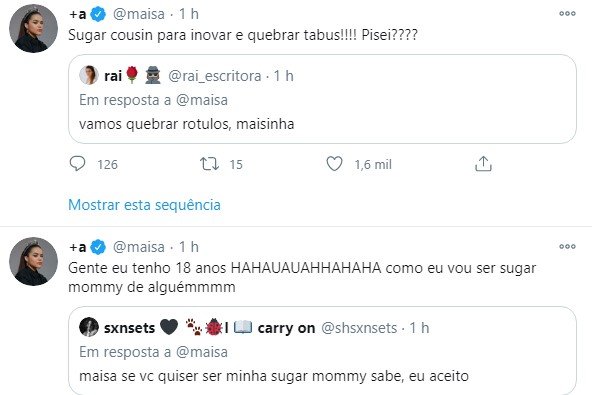The image size is (592, 395).
Task: Click the verified badge on the second tweet
Action: tap(98, 247)
